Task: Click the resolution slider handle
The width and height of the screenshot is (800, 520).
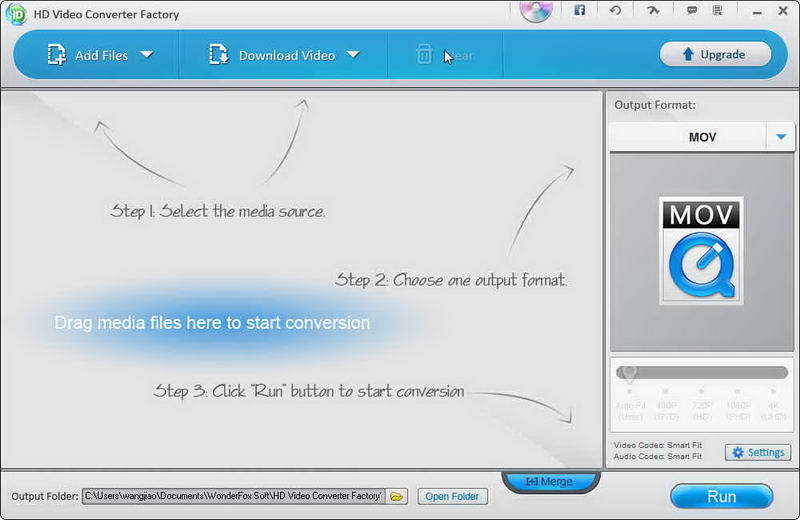Action: point(629,374)
